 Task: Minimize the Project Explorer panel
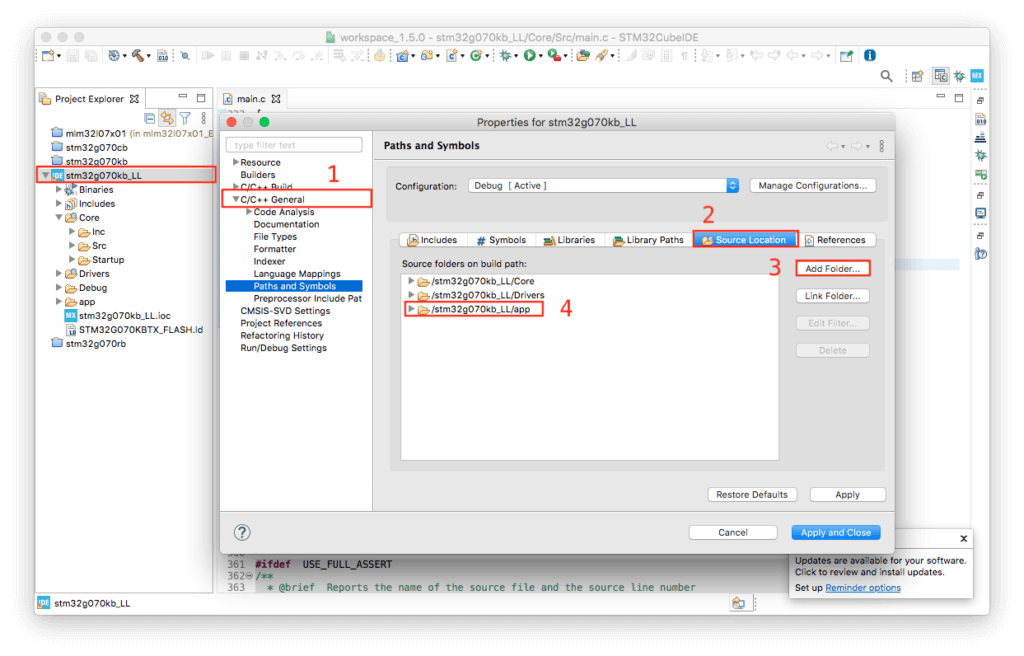click(x=183, y=97)
